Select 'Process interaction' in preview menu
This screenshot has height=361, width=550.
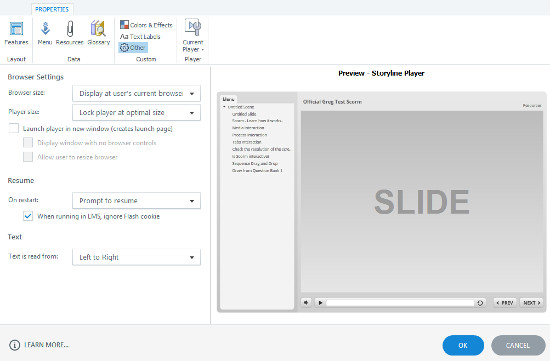249,135
